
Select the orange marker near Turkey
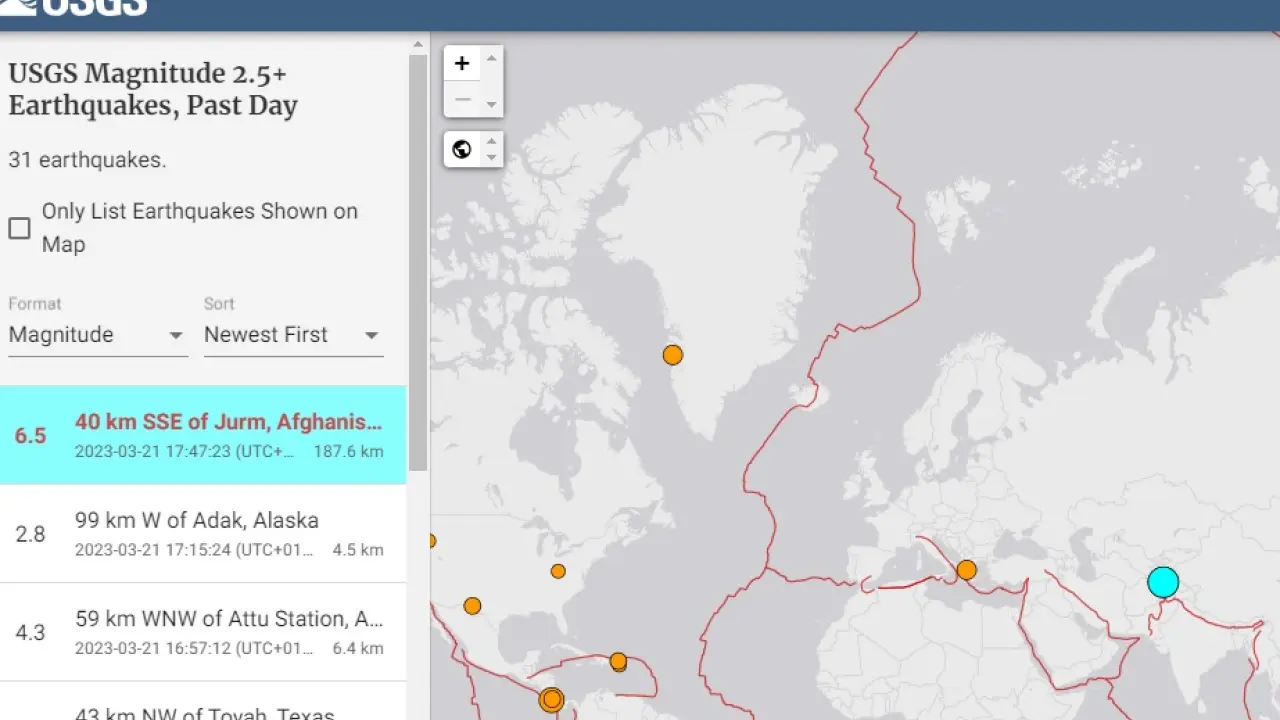click(x=966, y=570)
